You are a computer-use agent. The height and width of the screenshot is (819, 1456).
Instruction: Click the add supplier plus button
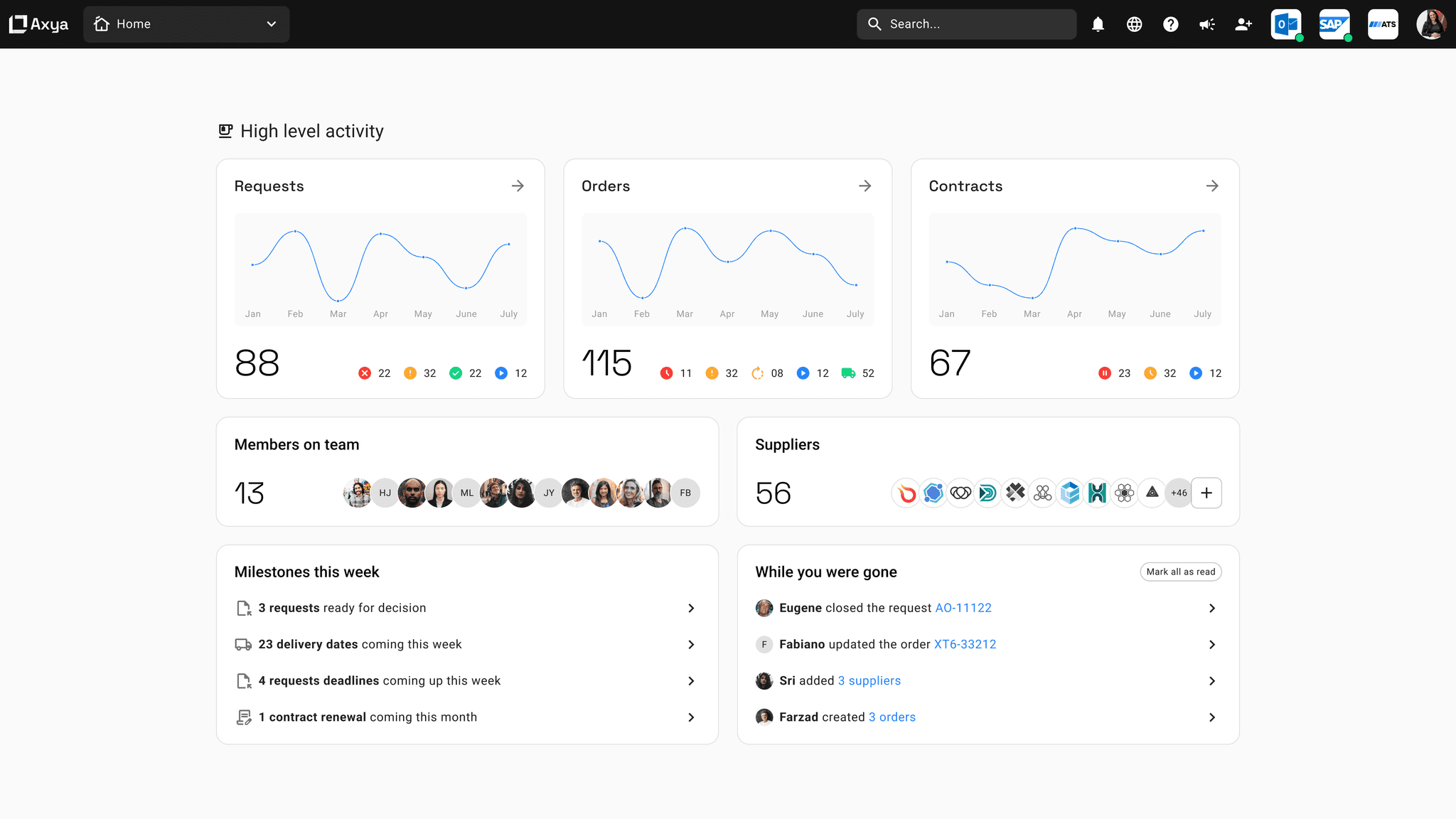[x=1206, y=493]
